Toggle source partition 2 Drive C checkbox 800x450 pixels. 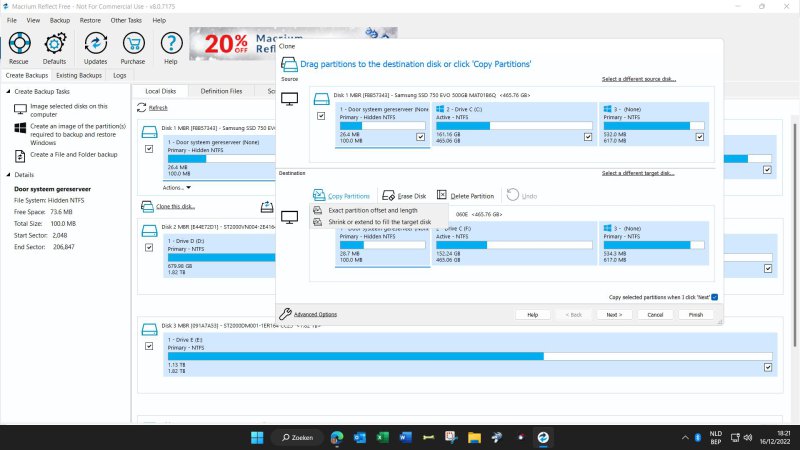pyautogui.click(x=588, y=137)
